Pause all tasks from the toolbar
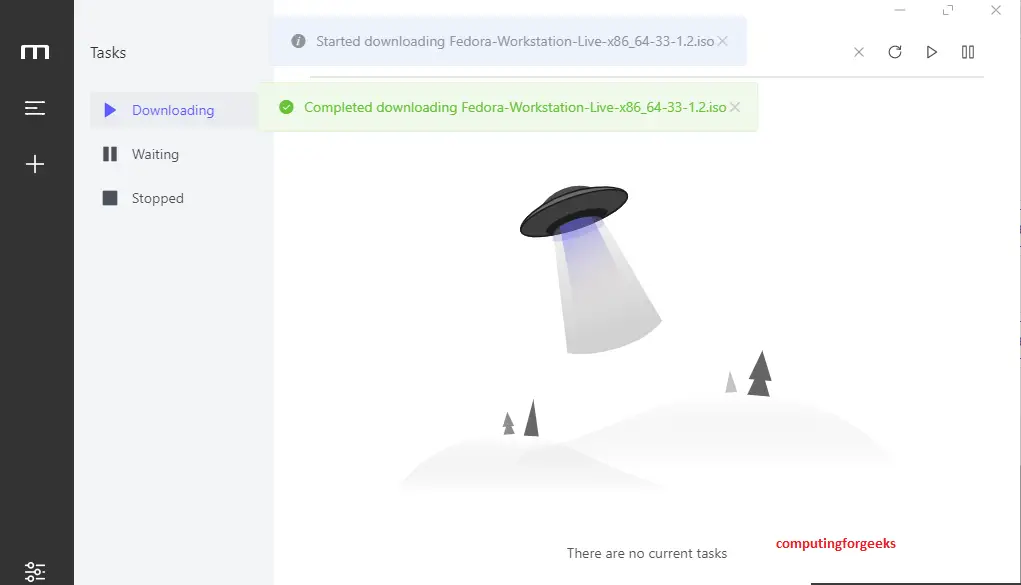This screenshot has width=1021, height=585. pyautogui.click(x=968, y=52)
